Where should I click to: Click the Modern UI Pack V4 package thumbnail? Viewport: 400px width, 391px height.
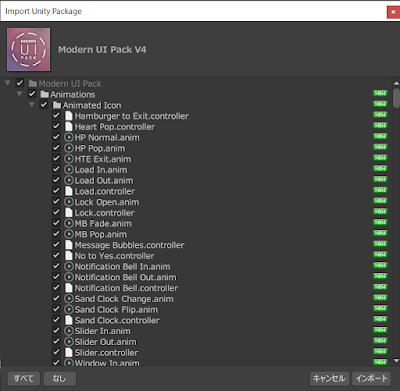[x=29, y=49]
